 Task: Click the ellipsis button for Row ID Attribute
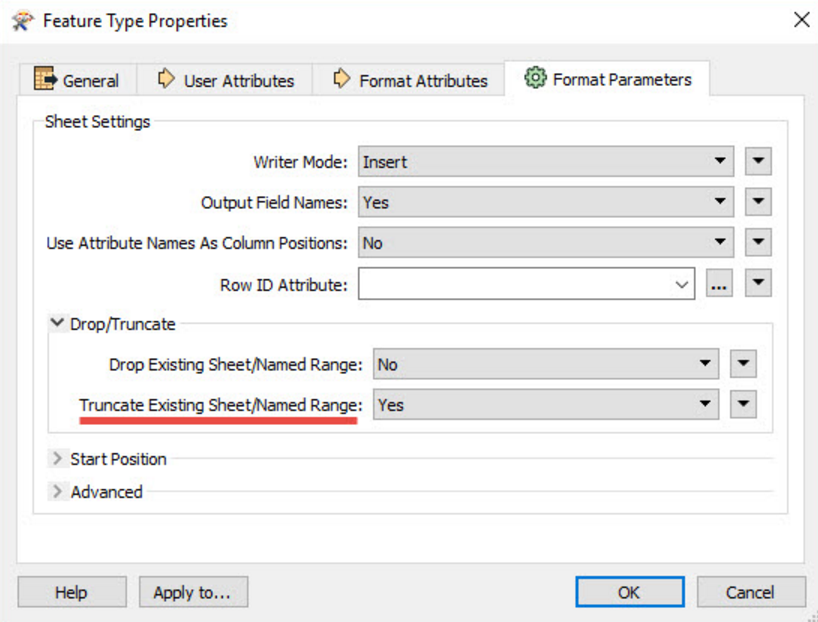[x=719, y=285]
